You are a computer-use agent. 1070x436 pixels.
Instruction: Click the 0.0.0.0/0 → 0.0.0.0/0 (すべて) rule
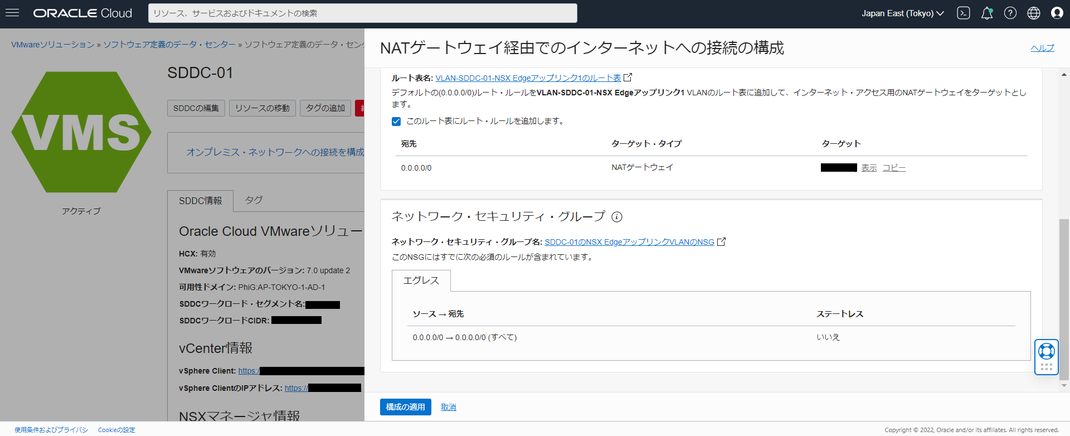[464, 338]
